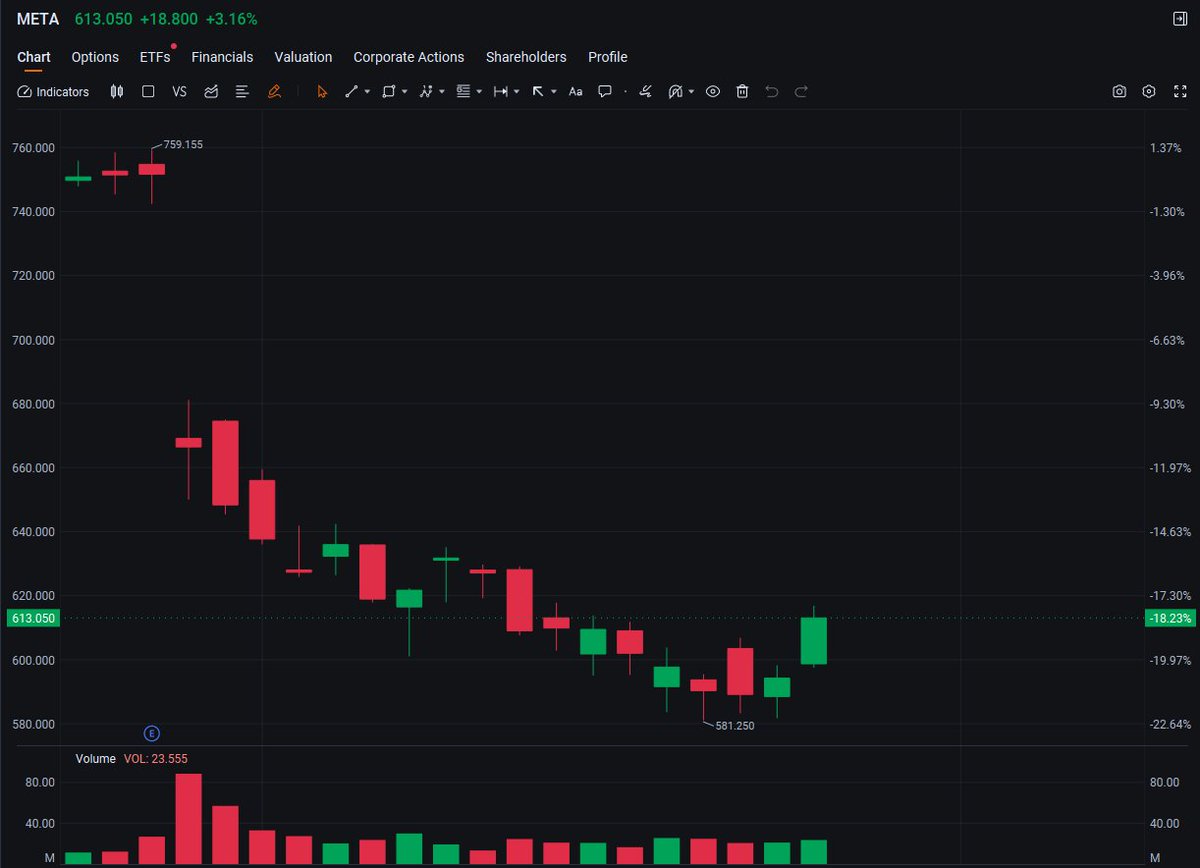Click the undo arrow icon

point(771,91)
